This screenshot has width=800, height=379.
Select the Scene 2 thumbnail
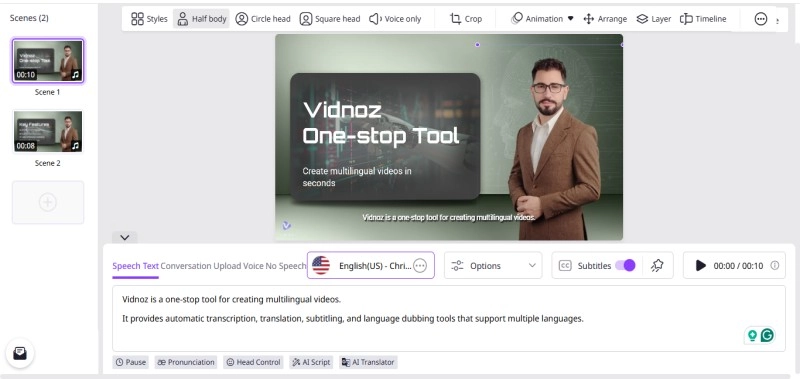click(x=48, y=132)
